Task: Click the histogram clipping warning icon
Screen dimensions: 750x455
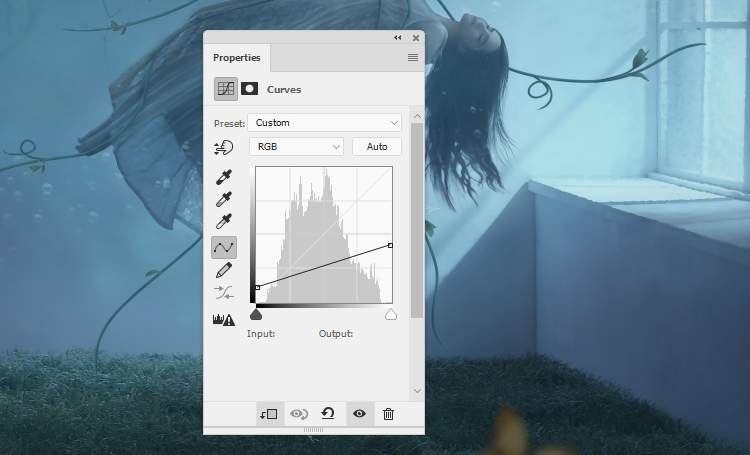Action: [224, 320]
